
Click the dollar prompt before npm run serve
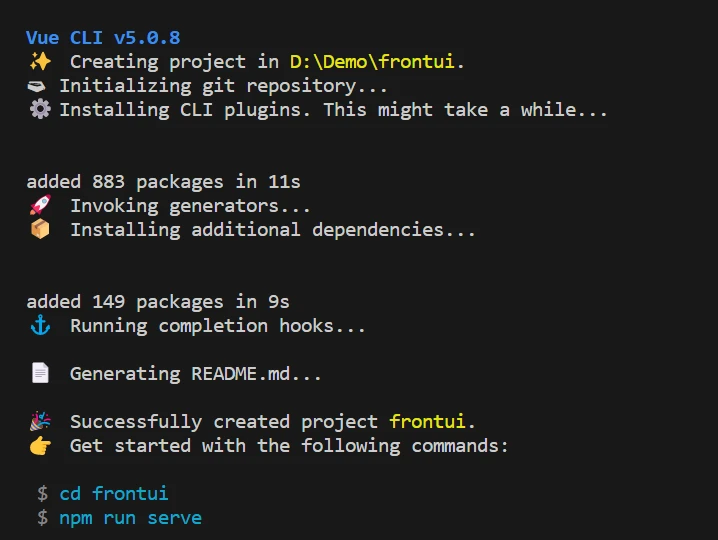point(43,518)
